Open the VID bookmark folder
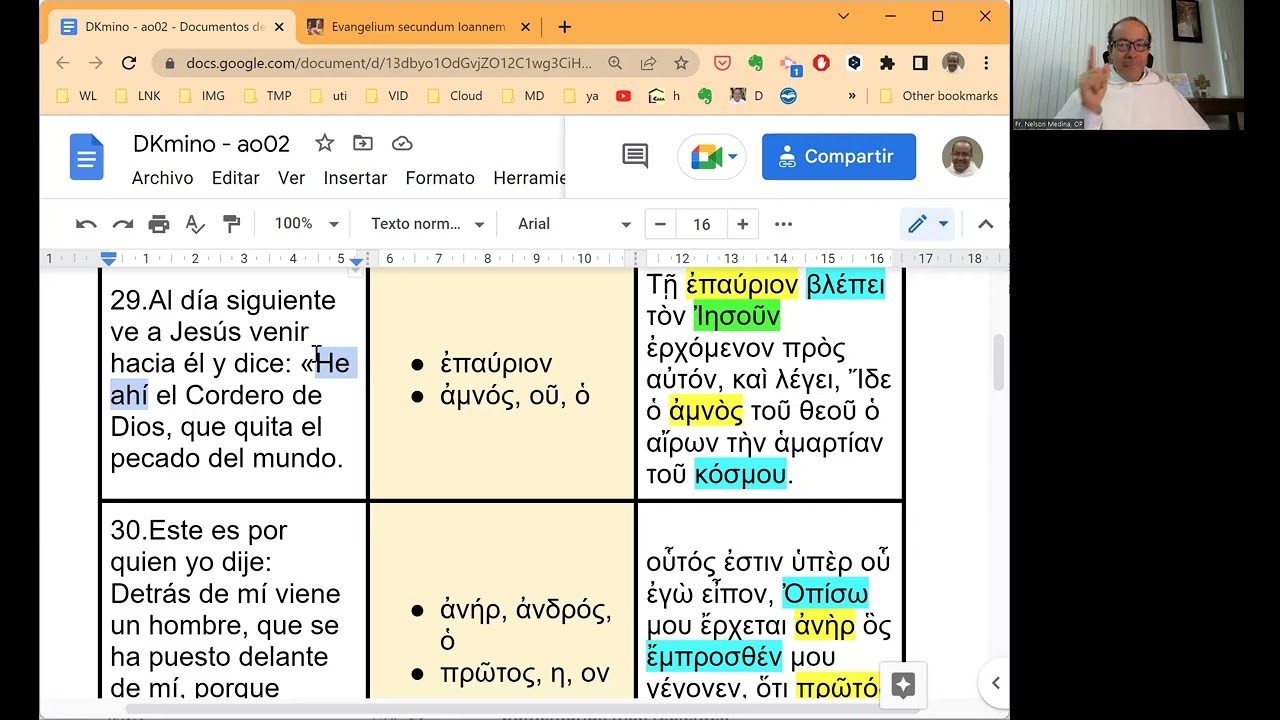The image size is (1280, 720). point(387,96)
